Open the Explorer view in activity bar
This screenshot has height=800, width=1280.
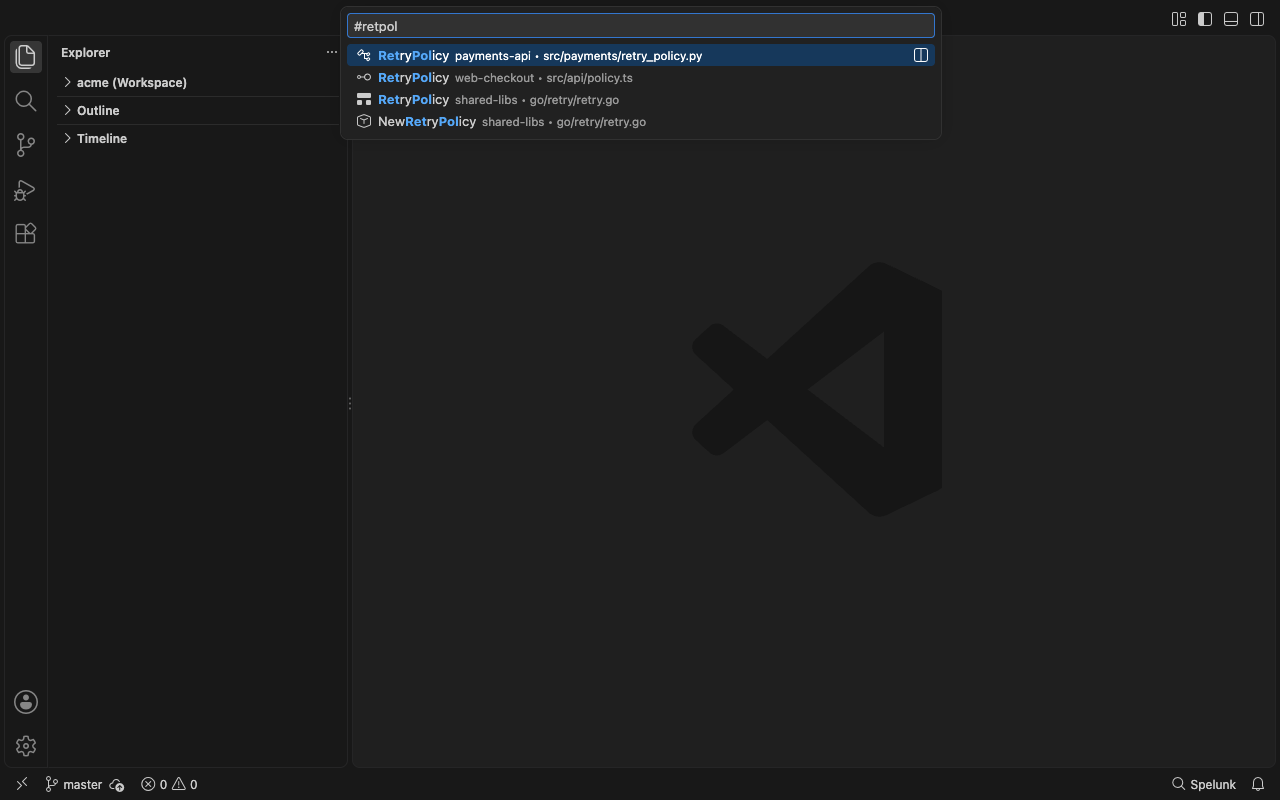(26, 57)
